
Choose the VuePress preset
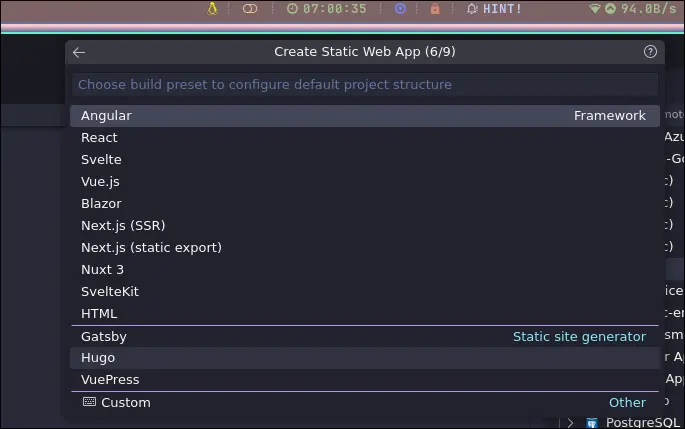(365, 380)
